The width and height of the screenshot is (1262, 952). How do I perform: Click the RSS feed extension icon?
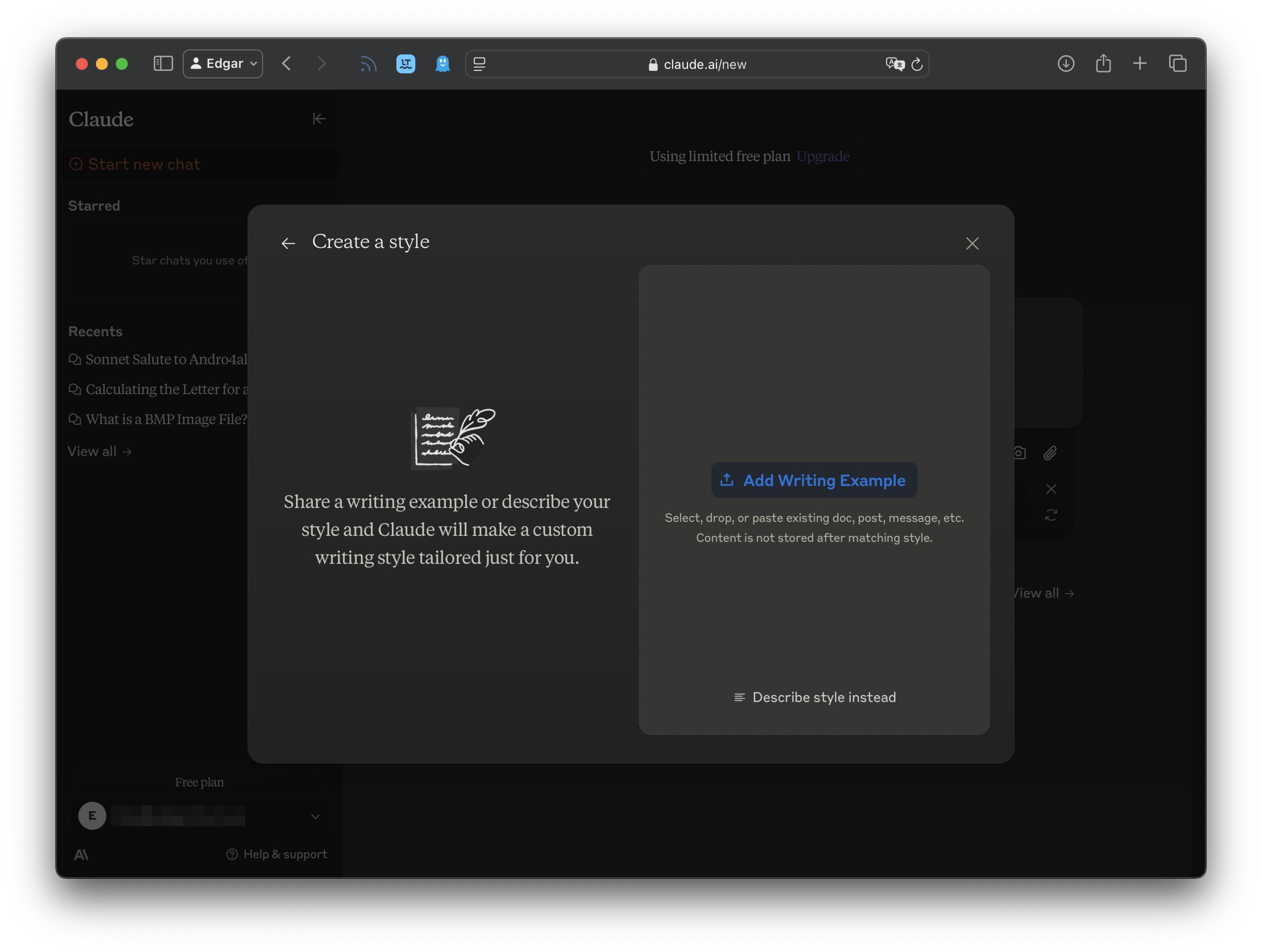point(369,64)
